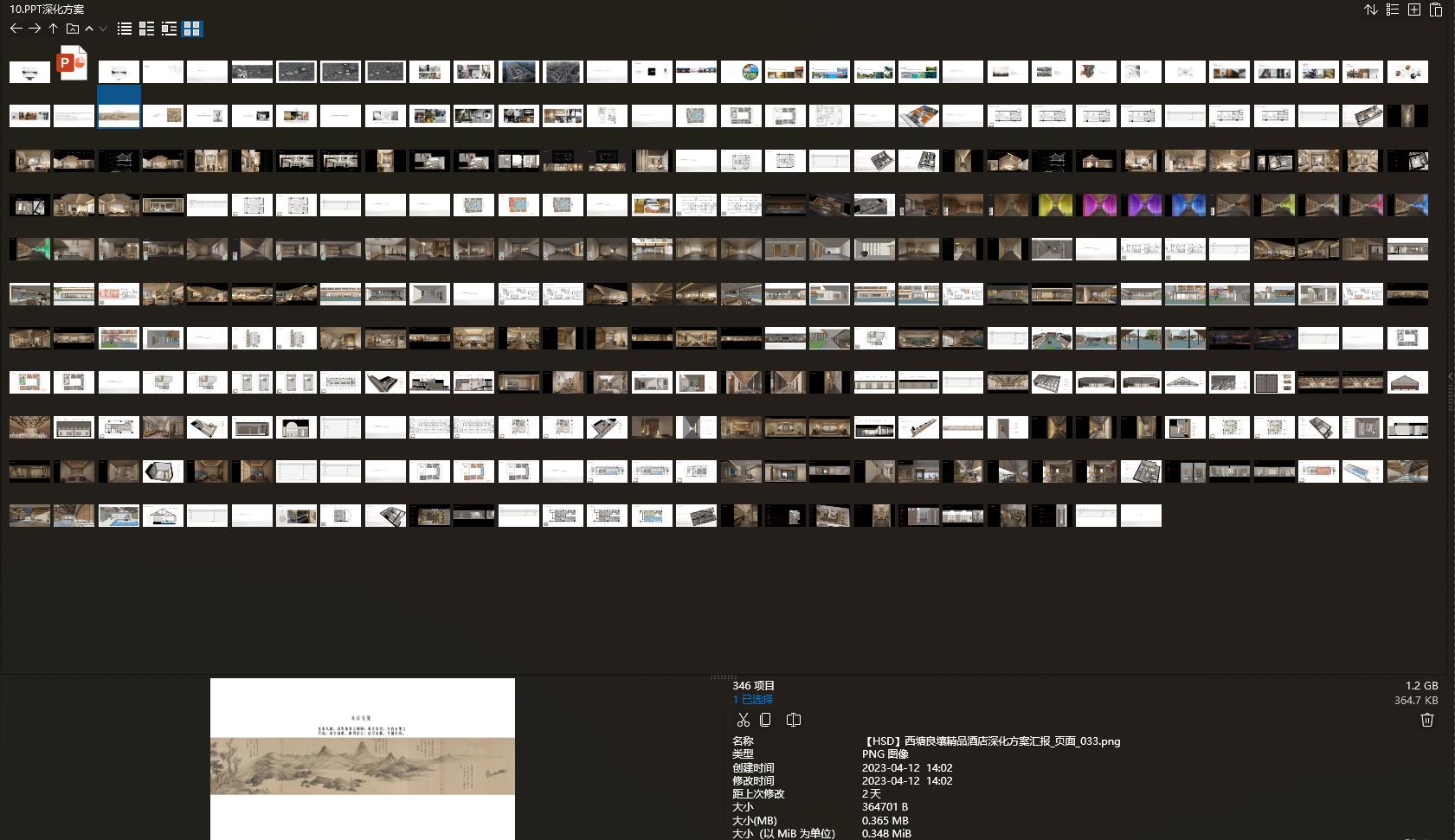Rename the selected file via rename icon

(x=793, y=720)
